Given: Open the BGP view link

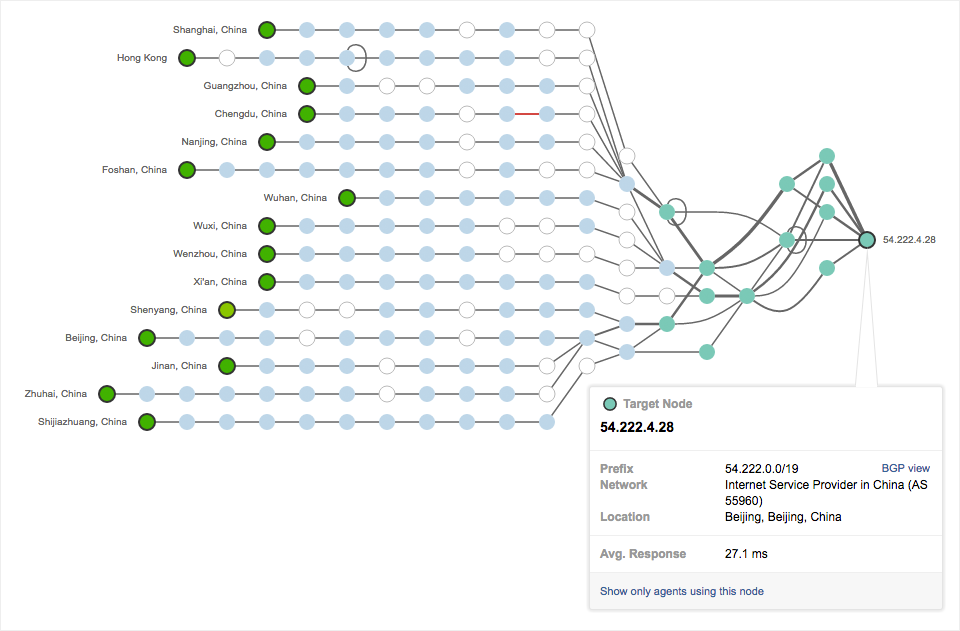Looking at the screenshot, I should tap(905, 468).
